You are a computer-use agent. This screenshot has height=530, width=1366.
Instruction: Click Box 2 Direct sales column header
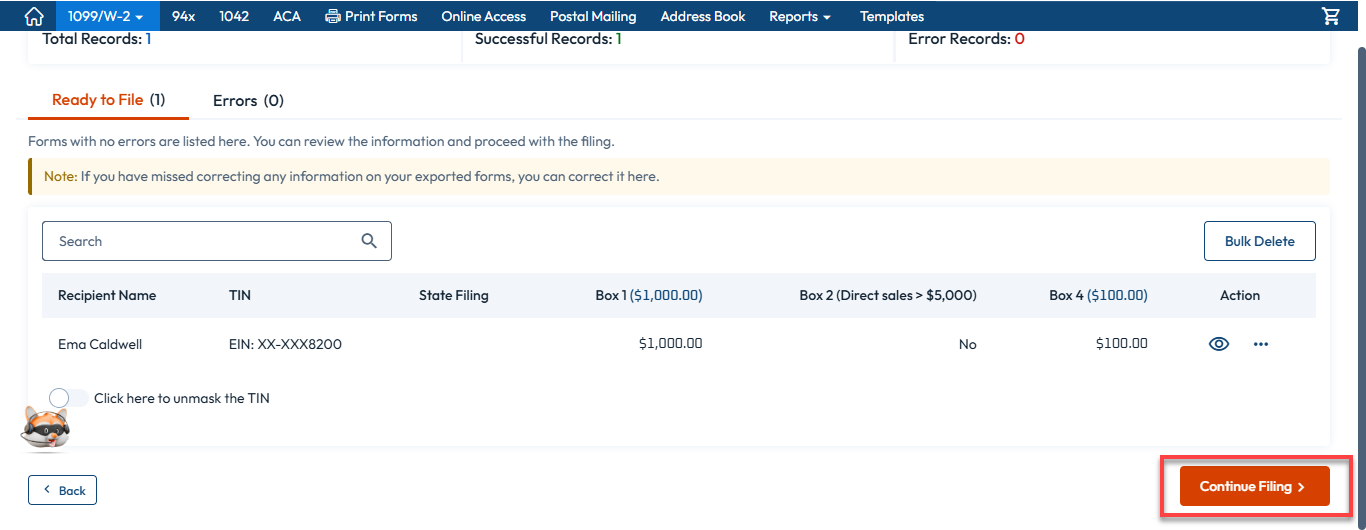coord(888,295)
